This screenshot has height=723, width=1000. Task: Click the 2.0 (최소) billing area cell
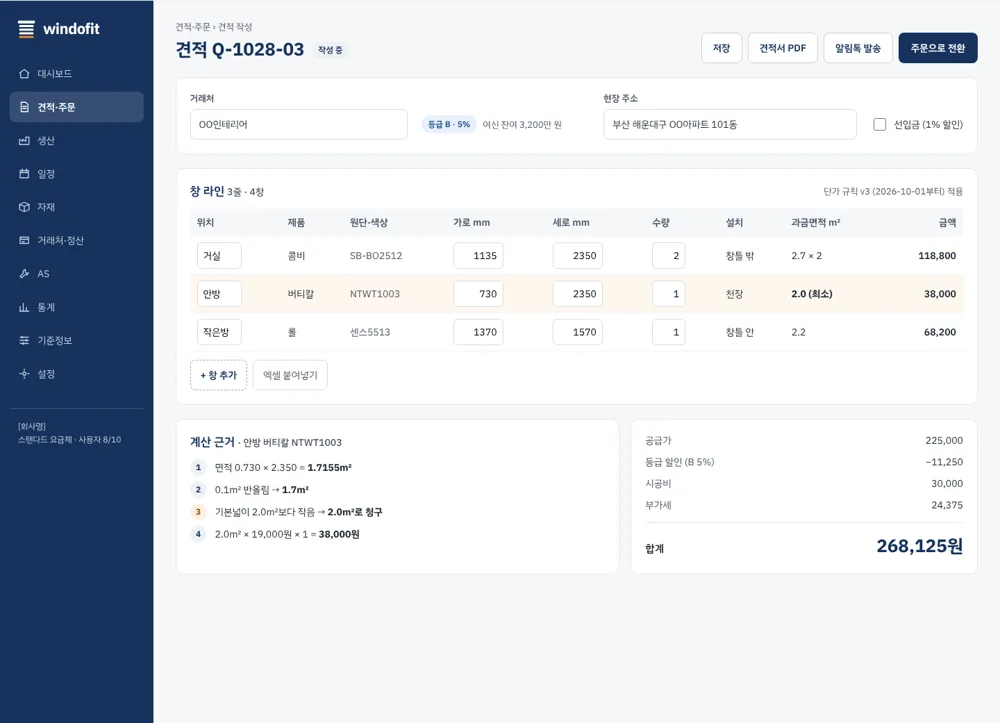click(x=812, y=294)
